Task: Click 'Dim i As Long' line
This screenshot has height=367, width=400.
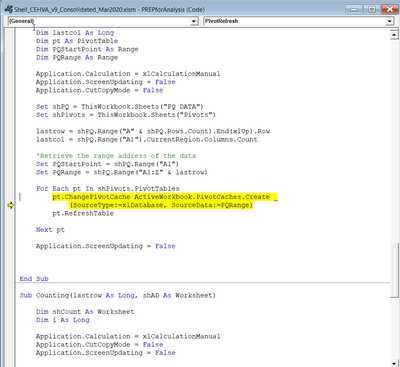Action: click(x=63, y=320)
